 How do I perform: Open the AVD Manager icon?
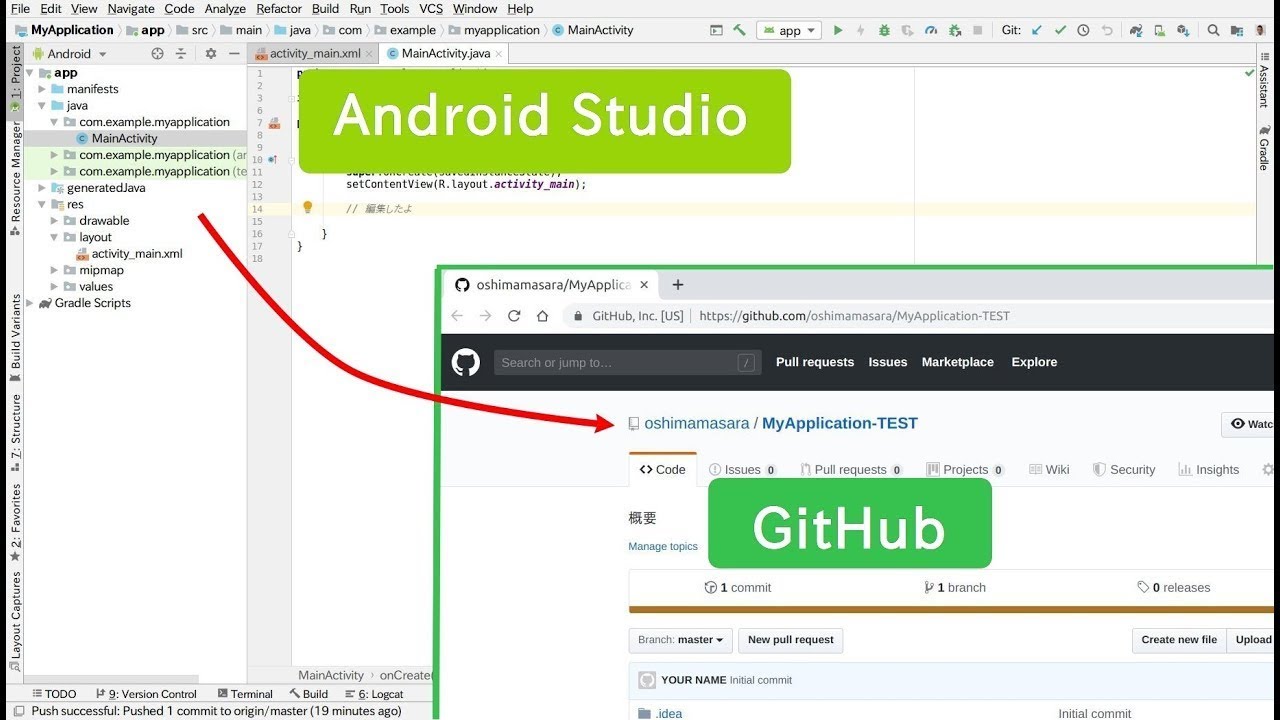coord(1159,30)
